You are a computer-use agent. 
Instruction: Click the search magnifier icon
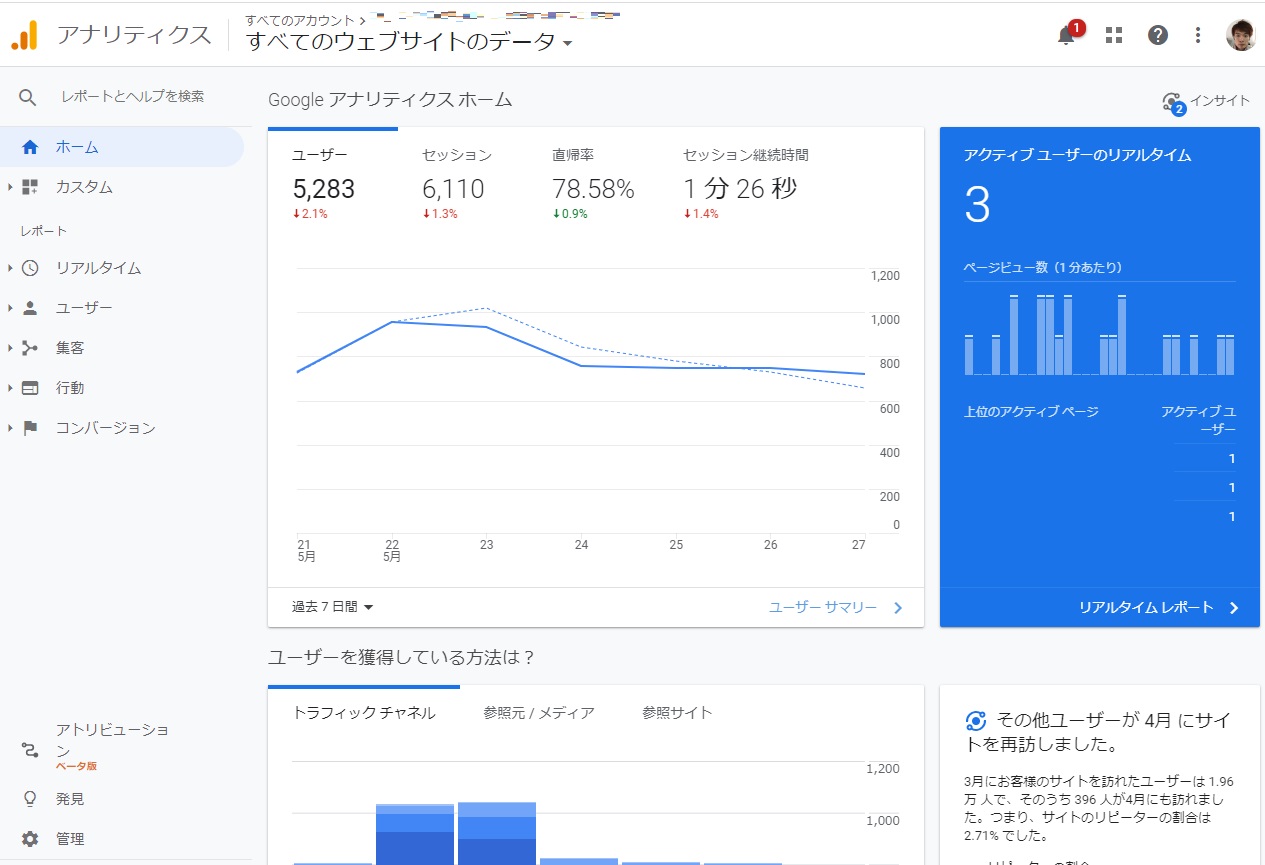click(28, 97)
